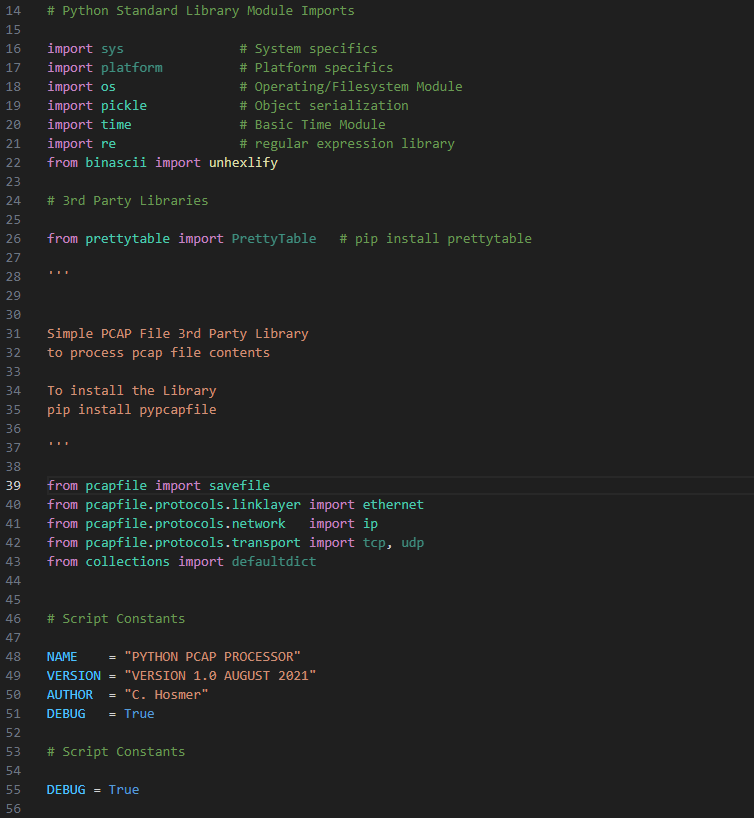Click 'True' value on line 55

124,790
